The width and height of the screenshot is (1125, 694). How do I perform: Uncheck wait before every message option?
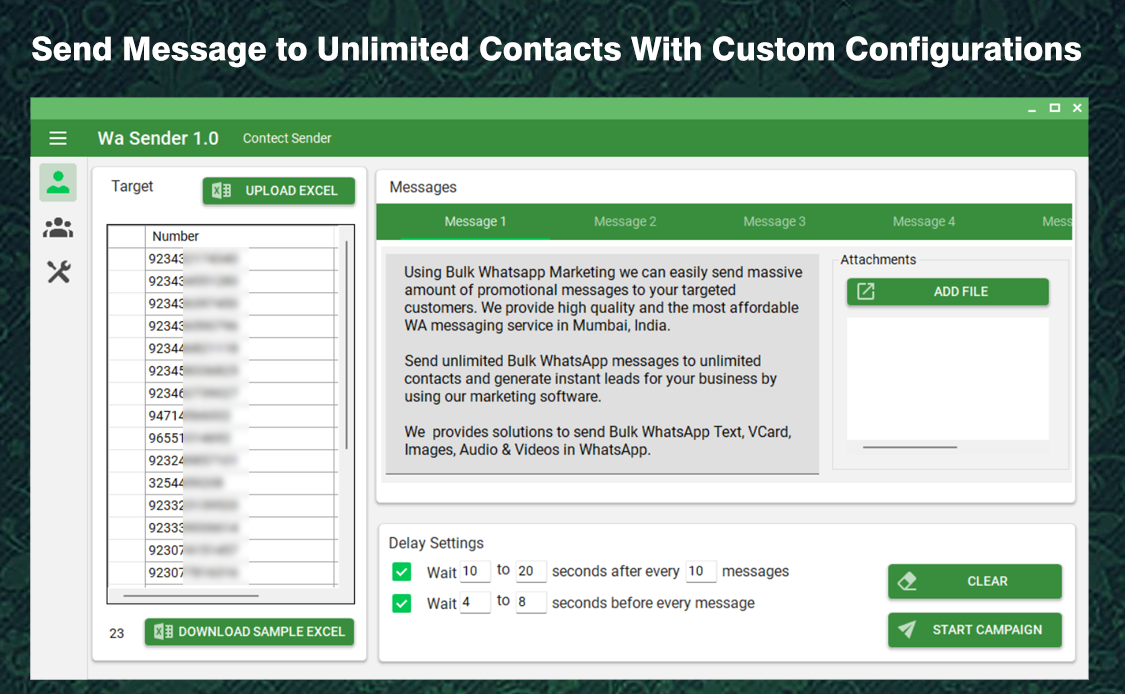[x=401, y=603]
